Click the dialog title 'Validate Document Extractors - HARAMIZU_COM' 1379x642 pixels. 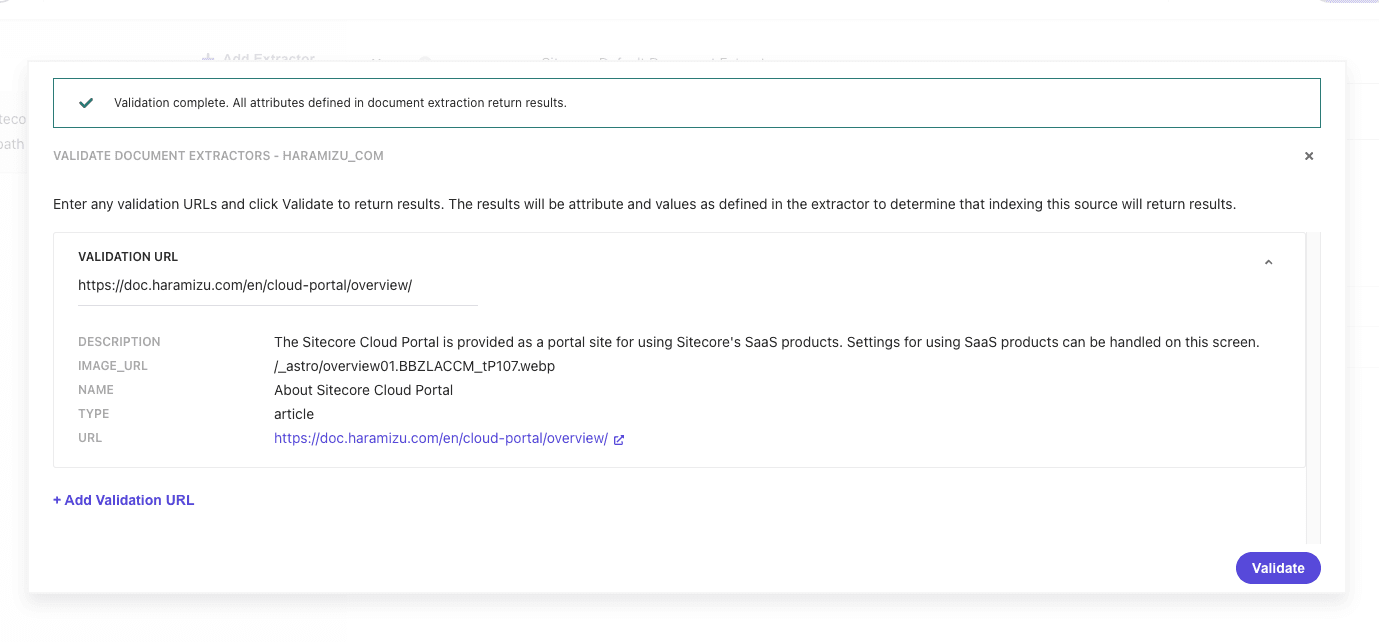coord(218,156)
